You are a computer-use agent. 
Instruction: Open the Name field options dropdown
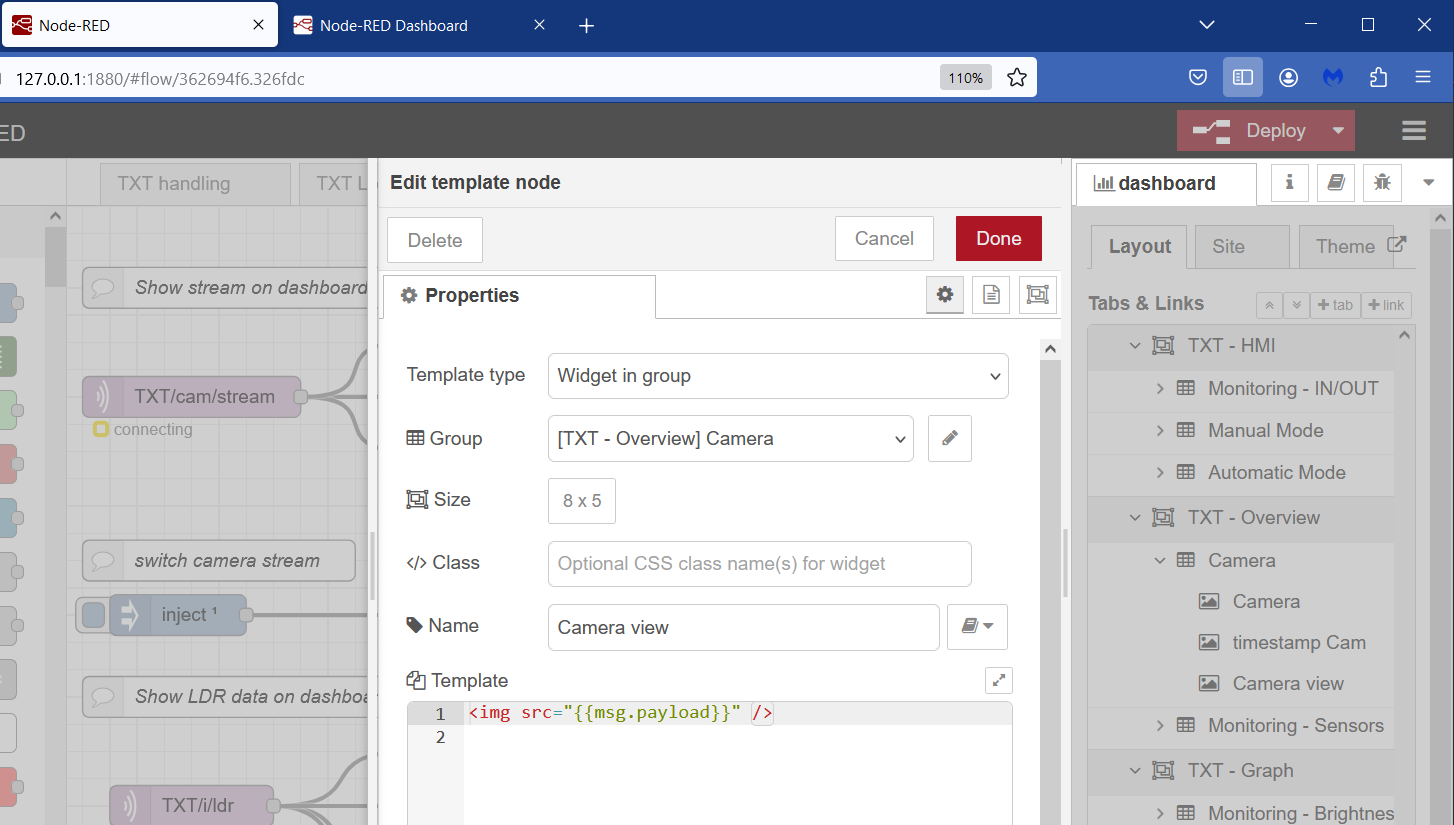(977, 627)
